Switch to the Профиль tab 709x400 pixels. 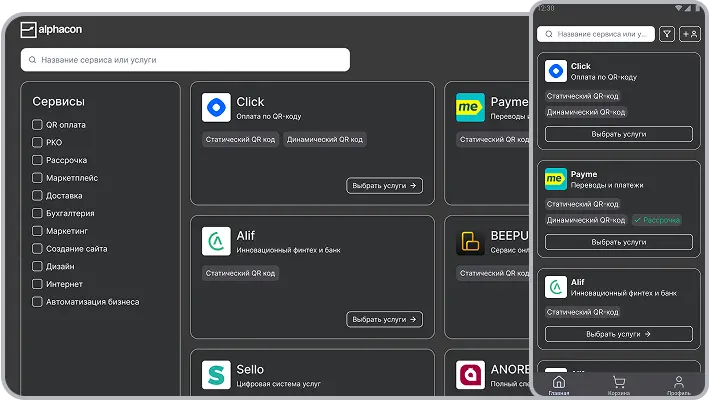(679, 385)
